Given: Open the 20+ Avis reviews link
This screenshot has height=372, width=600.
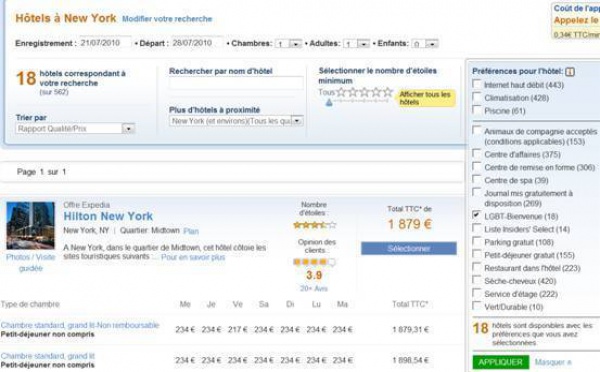Looking at the screenshot, I should click(x=314, y=289).
